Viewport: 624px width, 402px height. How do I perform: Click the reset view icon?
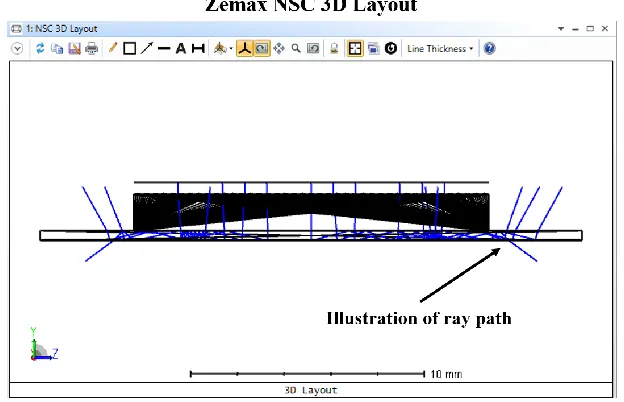(x=313, y=49)
